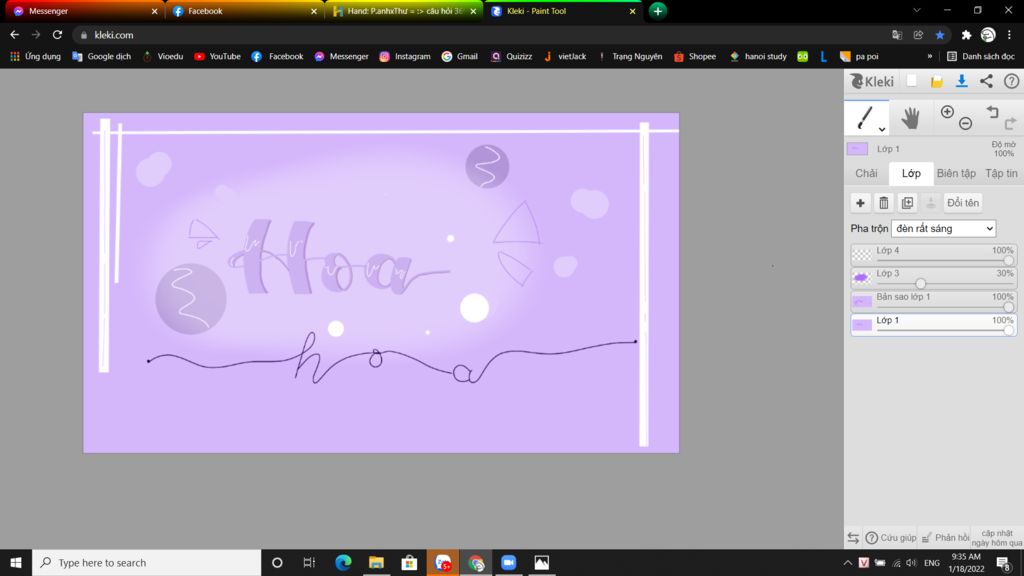This screenshot has width=1024, height=576.
Task: Zoom in using the plus magnifier
Action: [947, 112]
